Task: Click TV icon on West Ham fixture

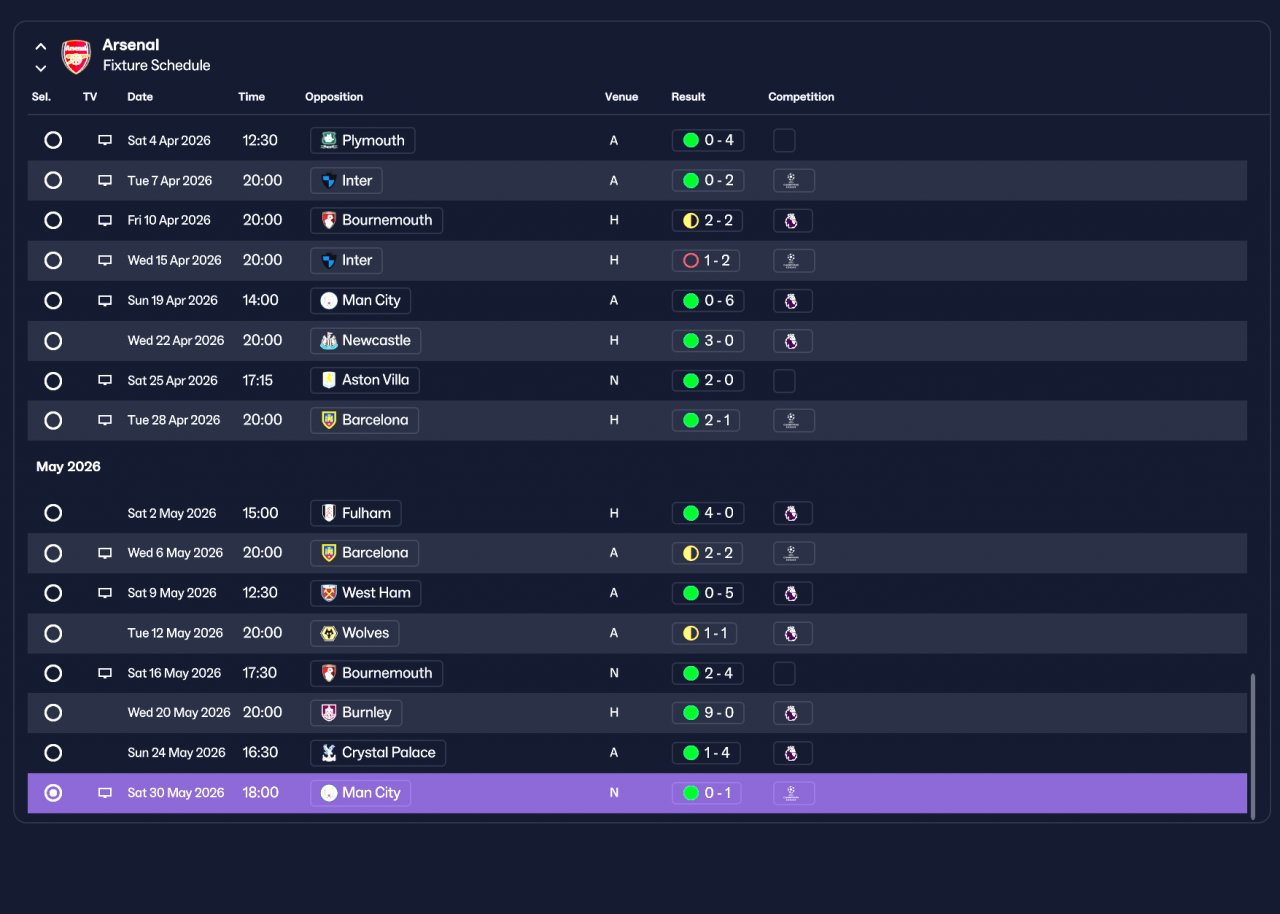Action: (105, 593)
